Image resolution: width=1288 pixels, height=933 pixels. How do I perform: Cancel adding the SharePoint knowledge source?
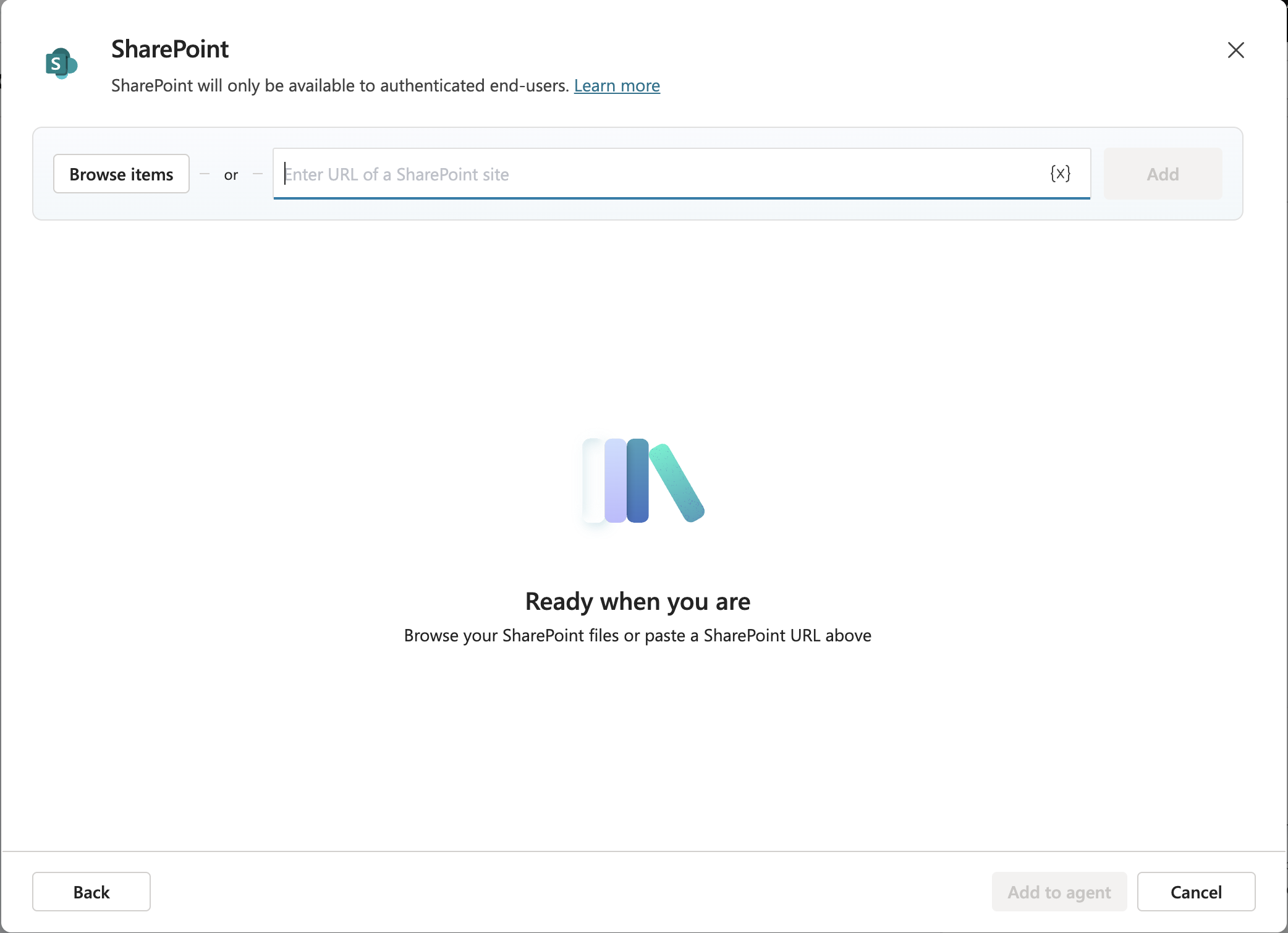[1196, 892]
